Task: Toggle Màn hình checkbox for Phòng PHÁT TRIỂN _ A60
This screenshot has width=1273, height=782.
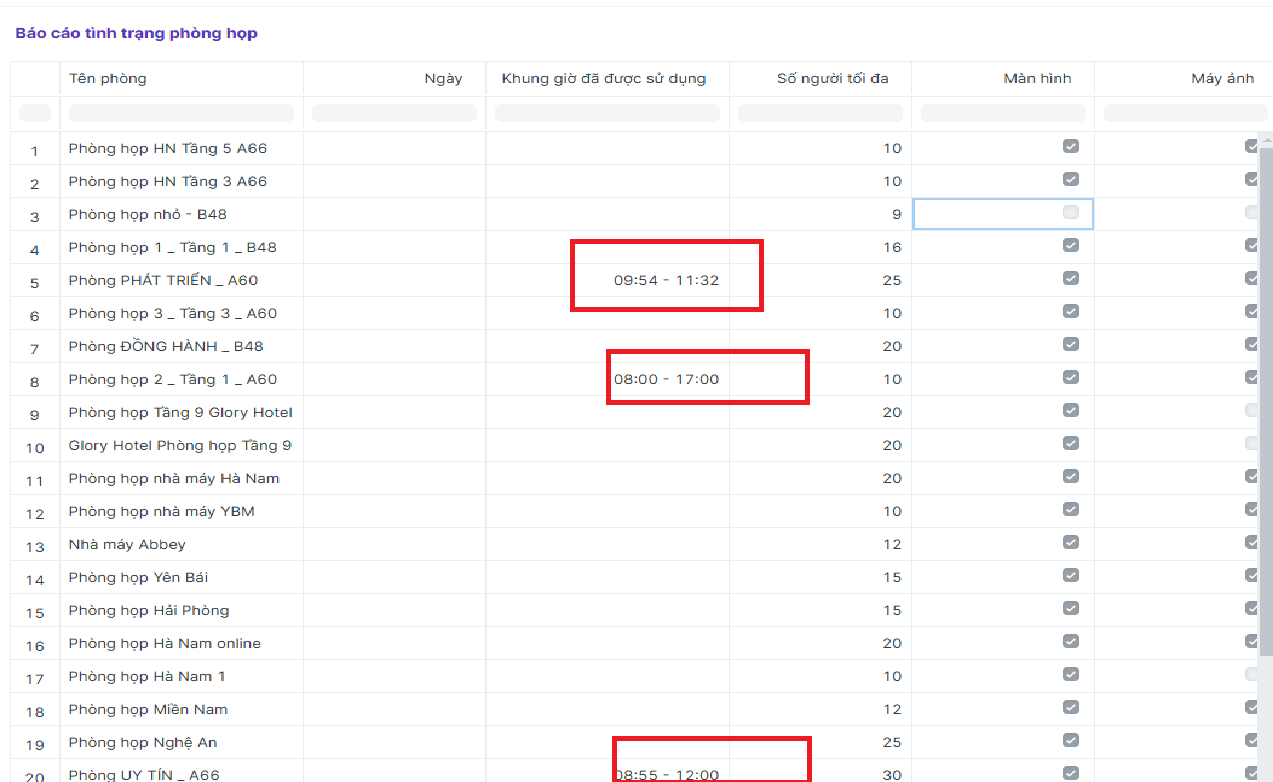Action: pos(1070,279)
